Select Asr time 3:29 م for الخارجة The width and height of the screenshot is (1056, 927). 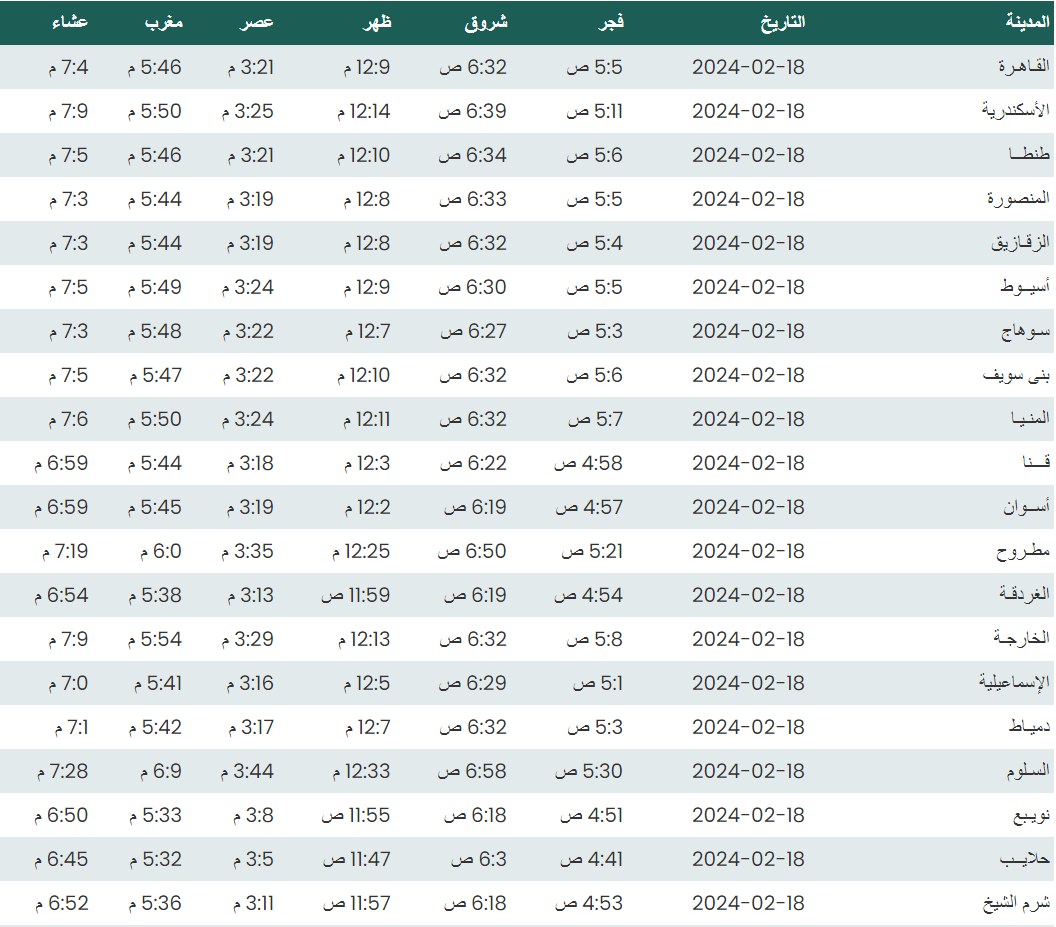[x=247, y=639]
